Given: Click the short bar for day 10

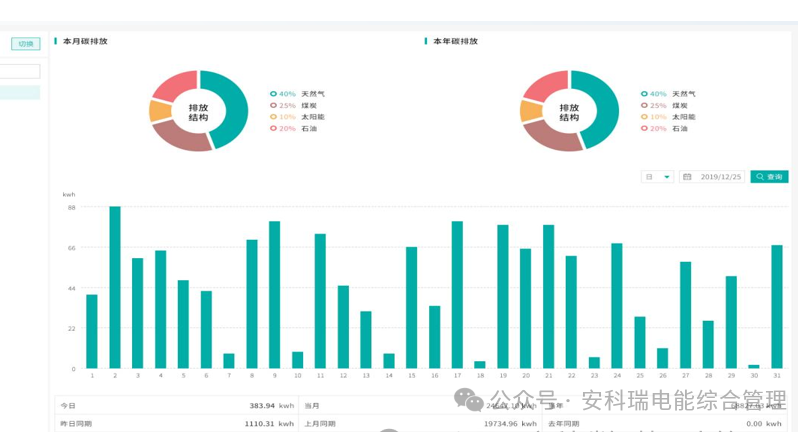Looking at the screenshot, I should [297, 360].
